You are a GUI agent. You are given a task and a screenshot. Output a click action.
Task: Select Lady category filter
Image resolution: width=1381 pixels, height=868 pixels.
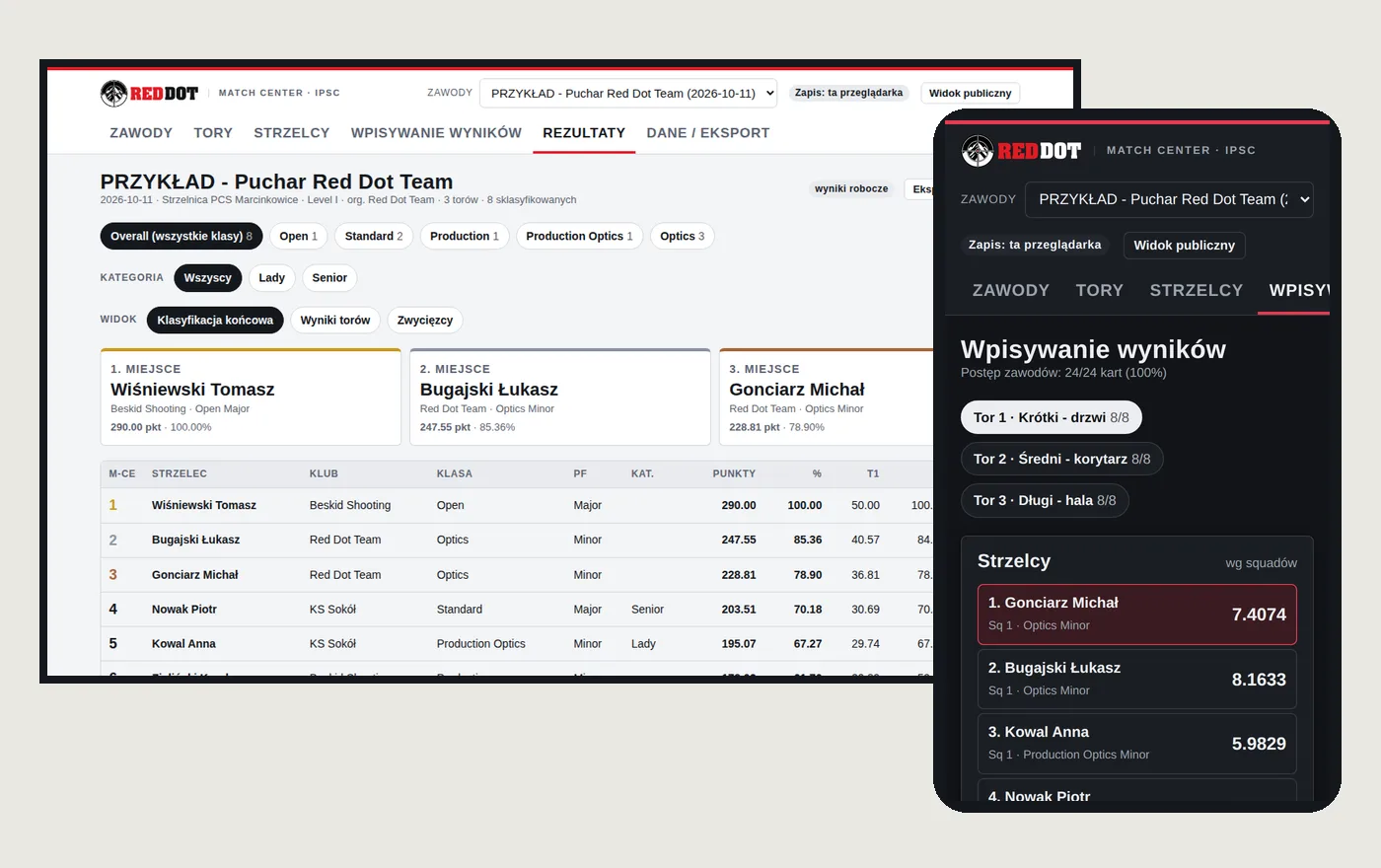(271, 278)
